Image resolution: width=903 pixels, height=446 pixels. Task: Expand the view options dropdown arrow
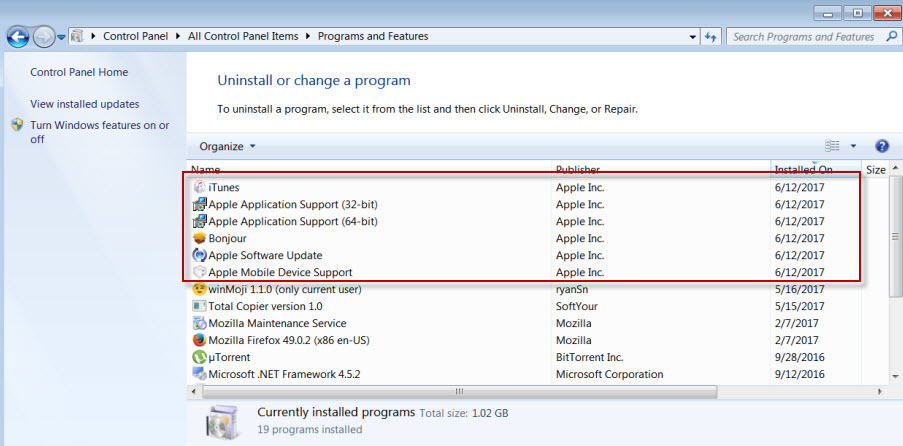click(853, 146)
